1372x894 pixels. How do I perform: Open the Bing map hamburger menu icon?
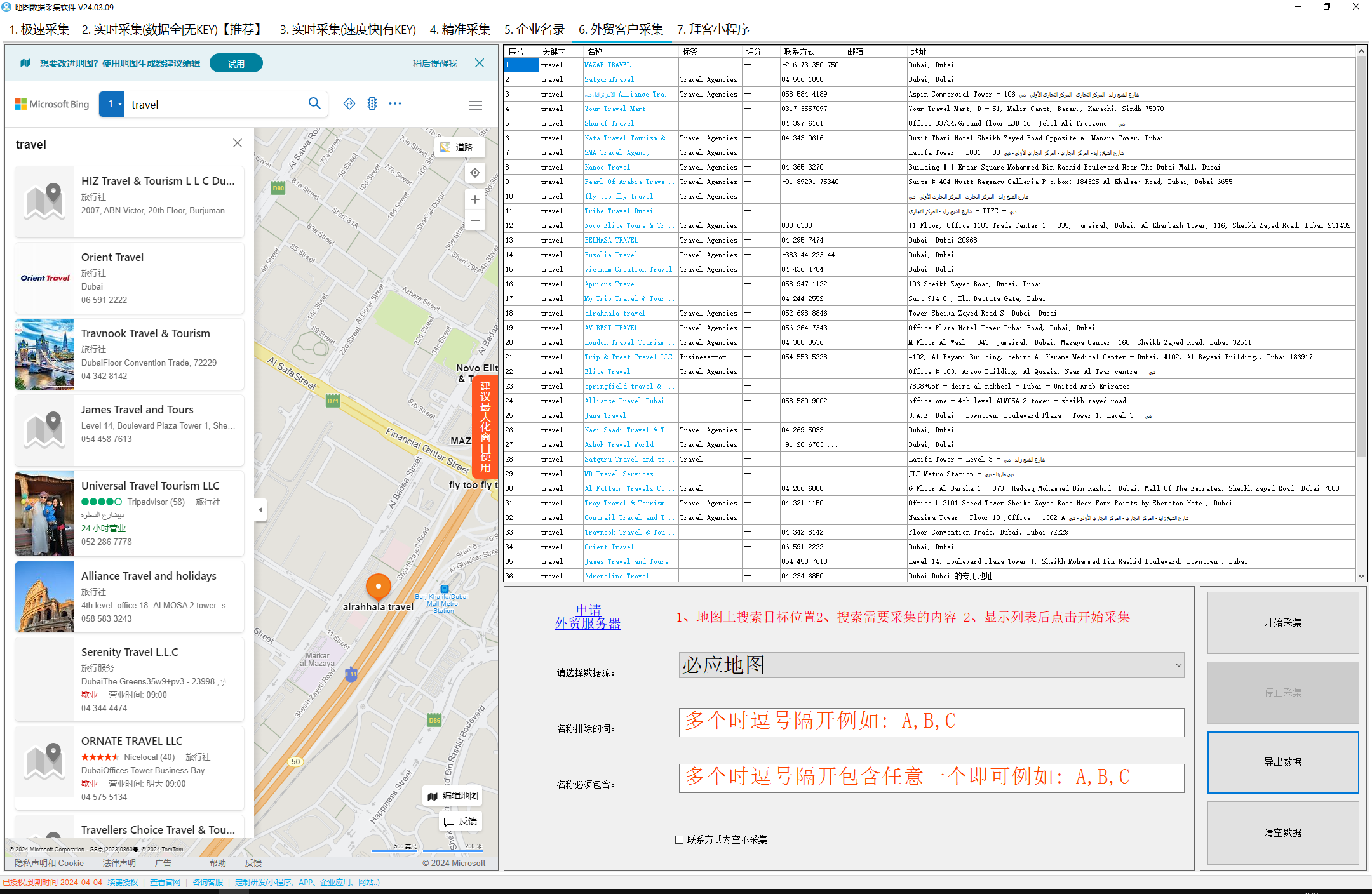click(475, 105)
